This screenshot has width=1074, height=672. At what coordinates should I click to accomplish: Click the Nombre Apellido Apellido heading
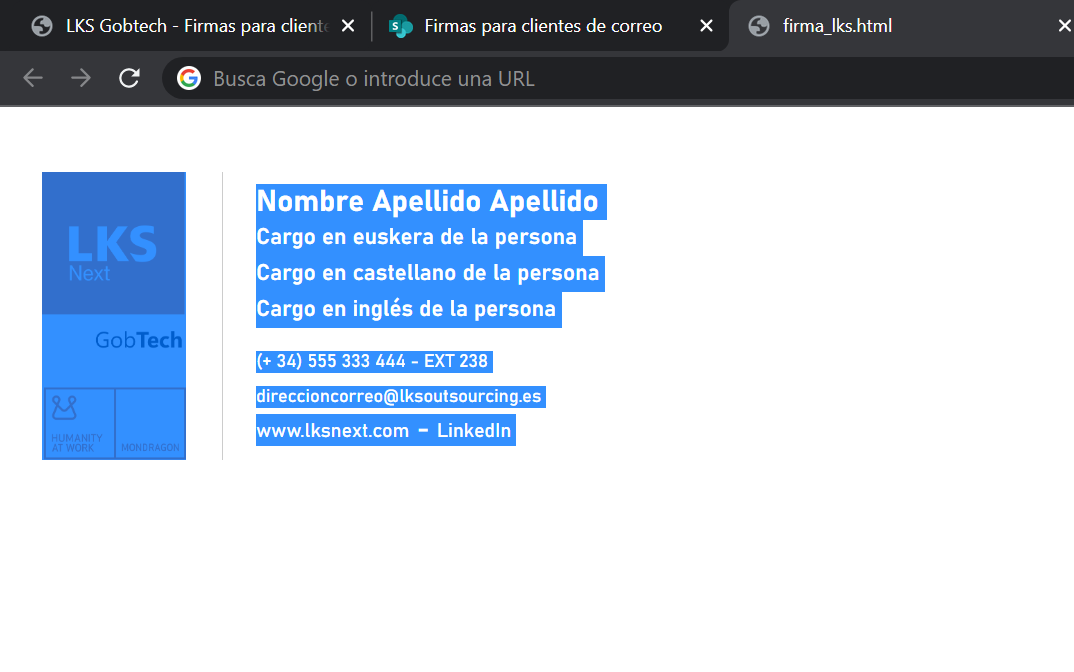(427, 201)
